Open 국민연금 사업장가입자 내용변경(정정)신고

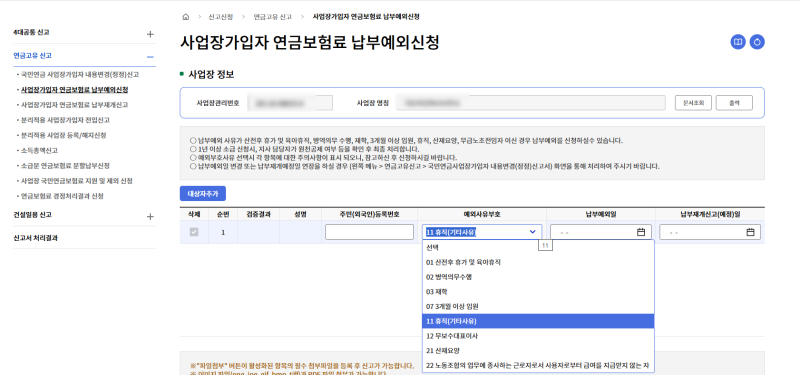point(80,74)
